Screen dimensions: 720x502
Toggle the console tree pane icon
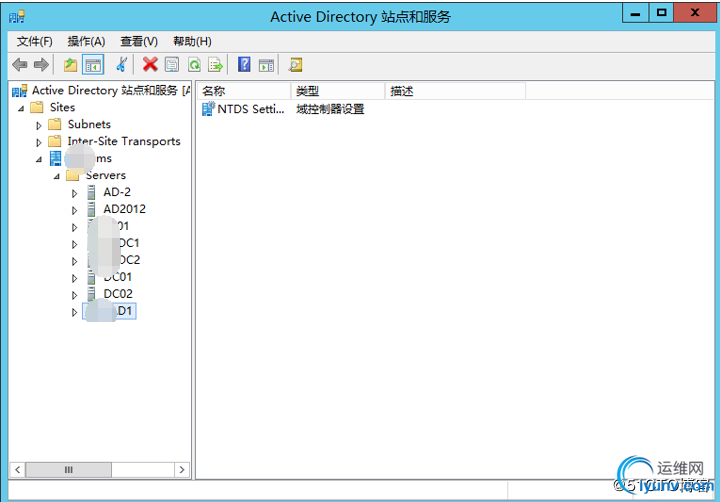[93, 65]
